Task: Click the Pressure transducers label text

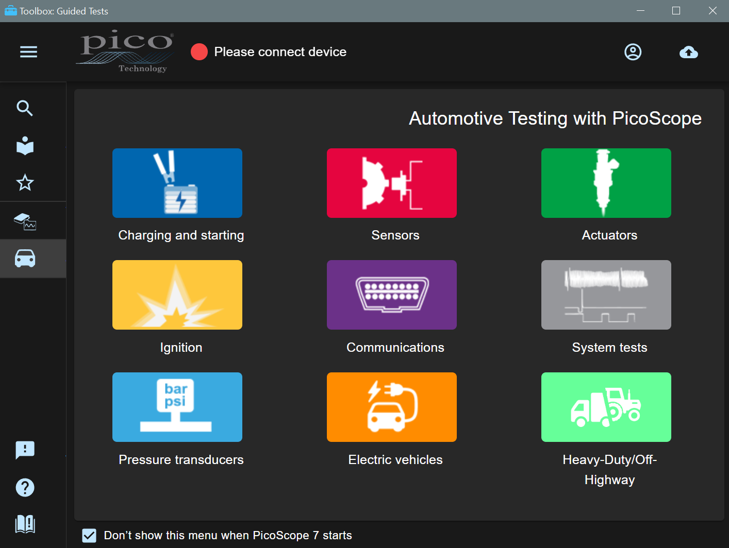Action: (x=181, y=460)
